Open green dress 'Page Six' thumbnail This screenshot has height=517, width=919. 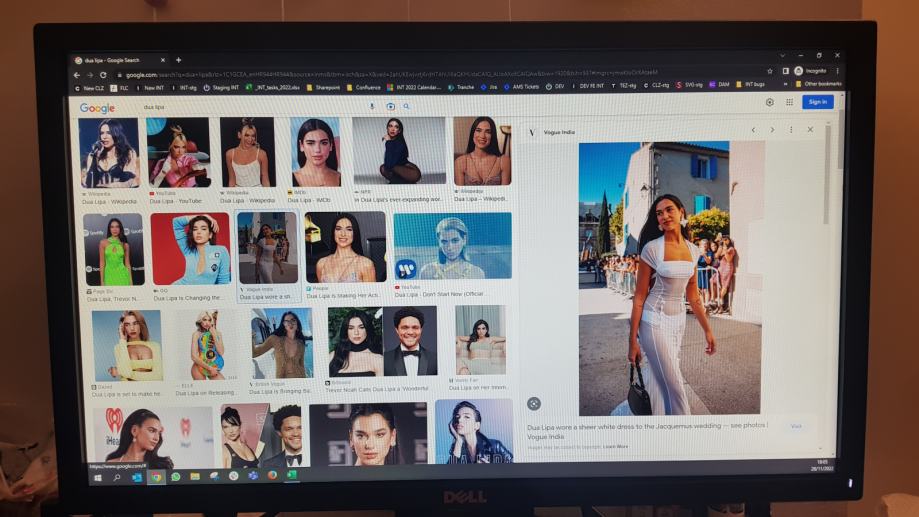[x=114, y=250]
